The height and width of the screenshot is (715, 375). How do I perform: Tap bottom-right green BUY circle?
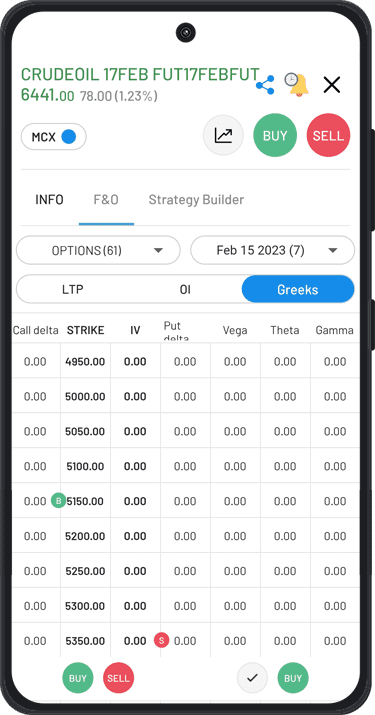(293, 678)
